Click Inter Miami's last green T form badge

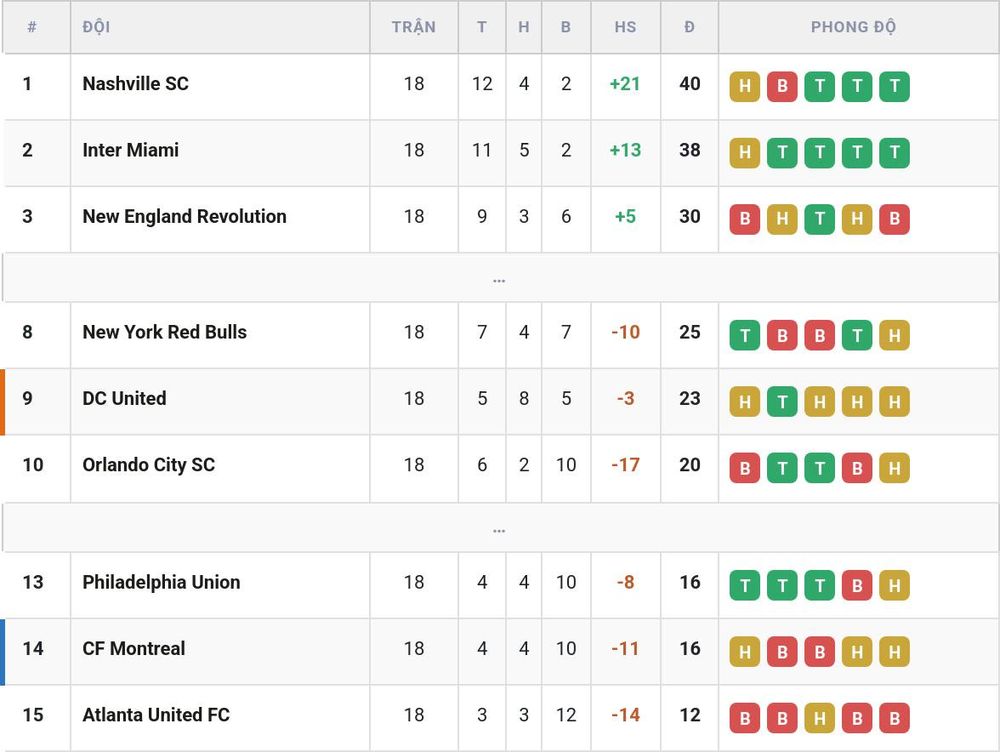coord(894,153)
